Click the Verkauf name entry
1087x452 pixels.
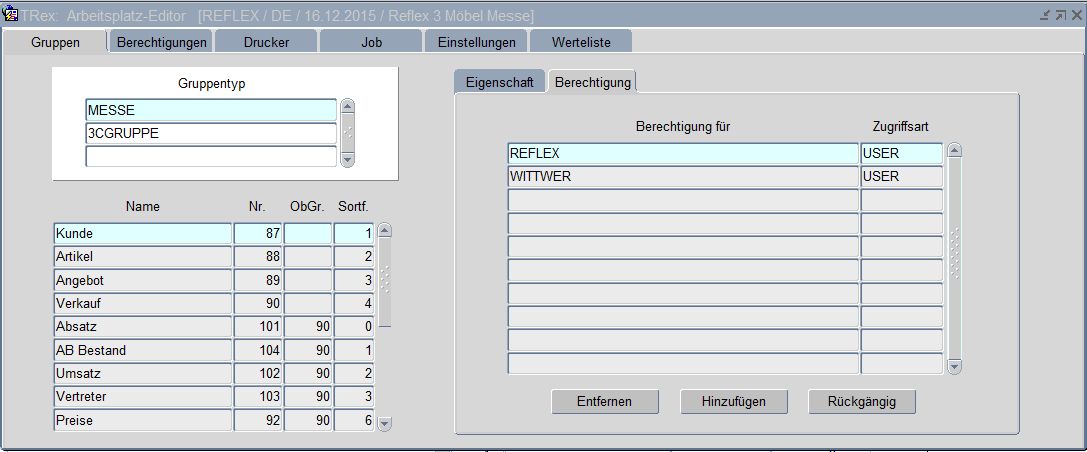point(142,303)
